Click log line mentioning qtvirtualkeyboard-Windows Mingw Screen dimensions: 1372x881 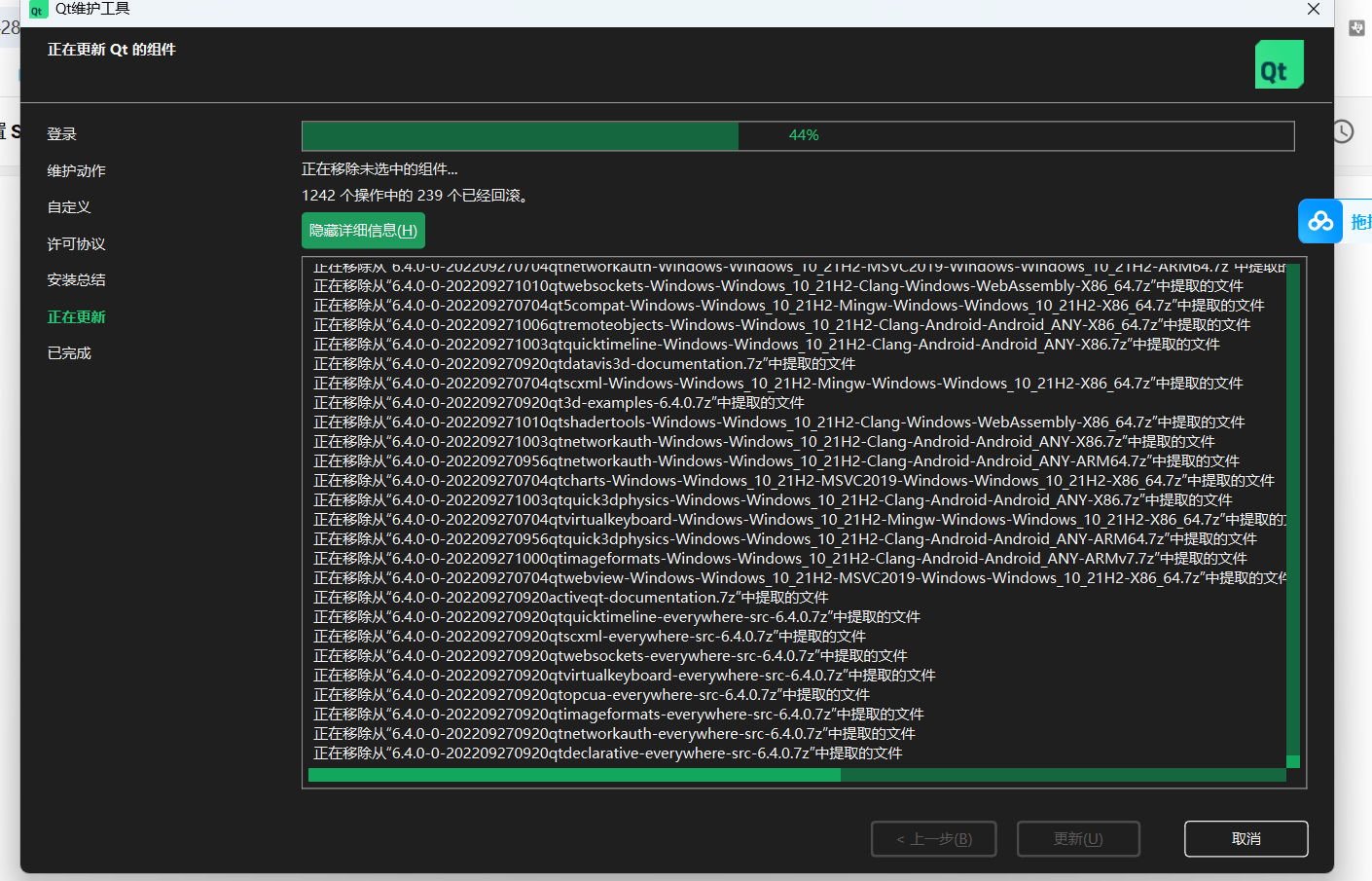tap(800, 520)
